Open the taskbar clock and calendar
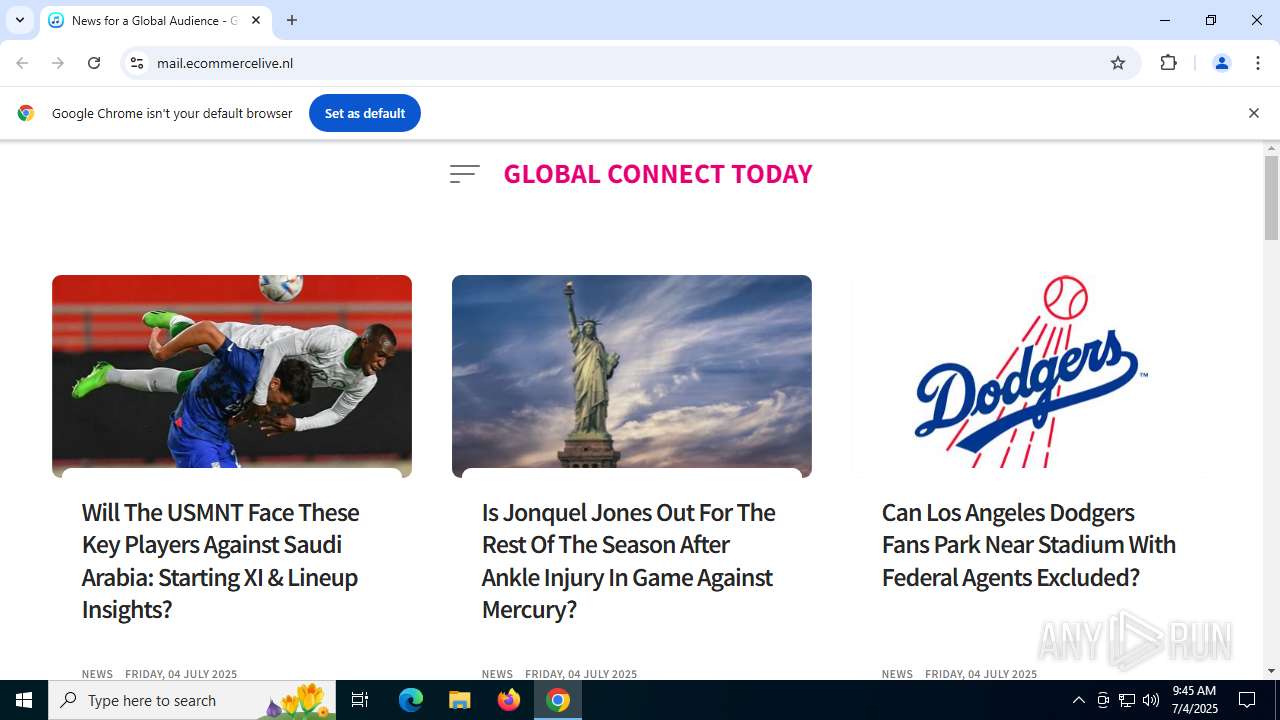Viewport: 1280px width, 720px height. point(1194,700)
